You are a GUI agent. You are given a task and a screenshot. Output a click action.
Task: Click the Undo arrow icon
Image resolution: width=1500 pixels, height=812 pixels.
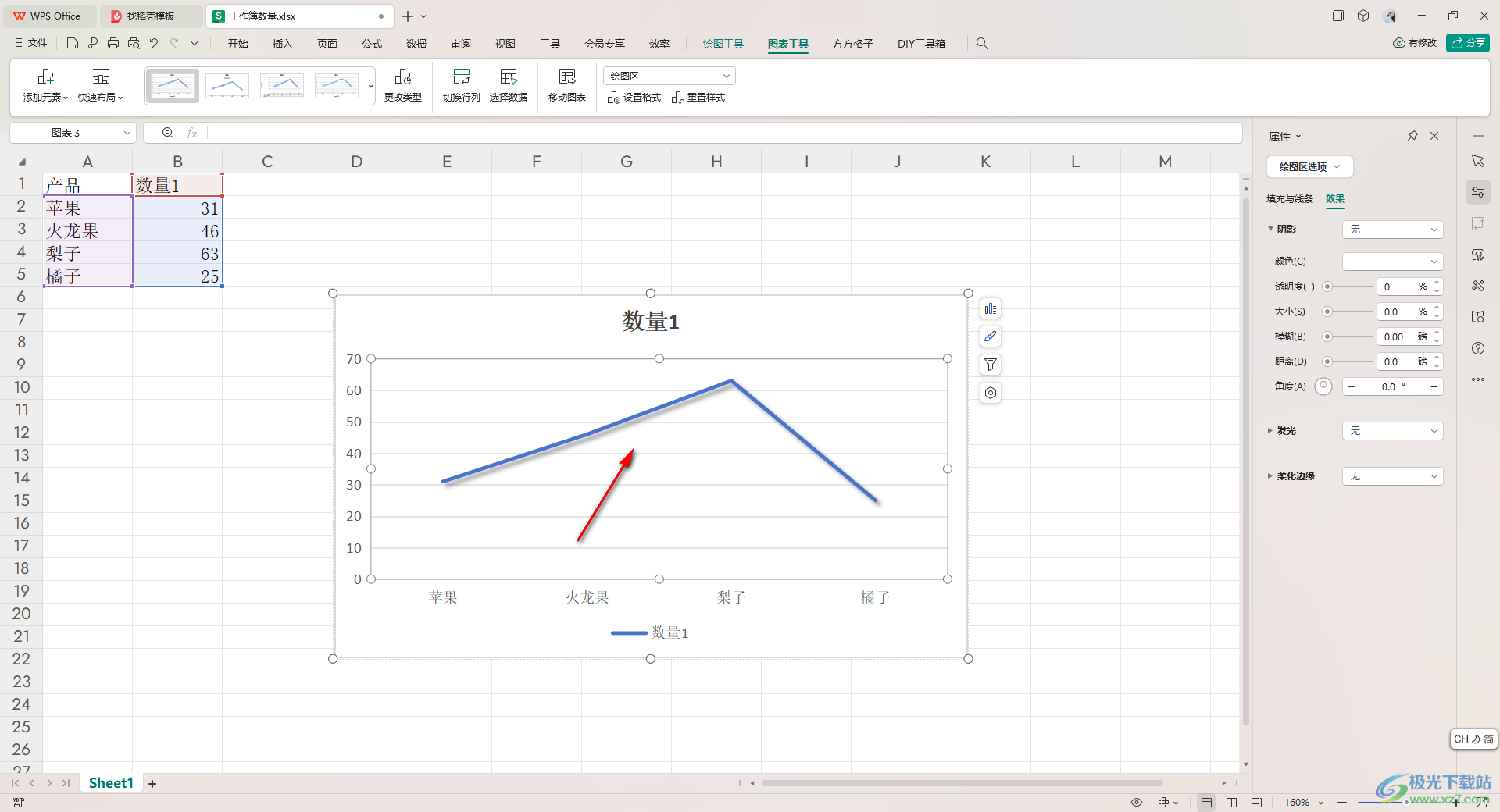[154, 44]
